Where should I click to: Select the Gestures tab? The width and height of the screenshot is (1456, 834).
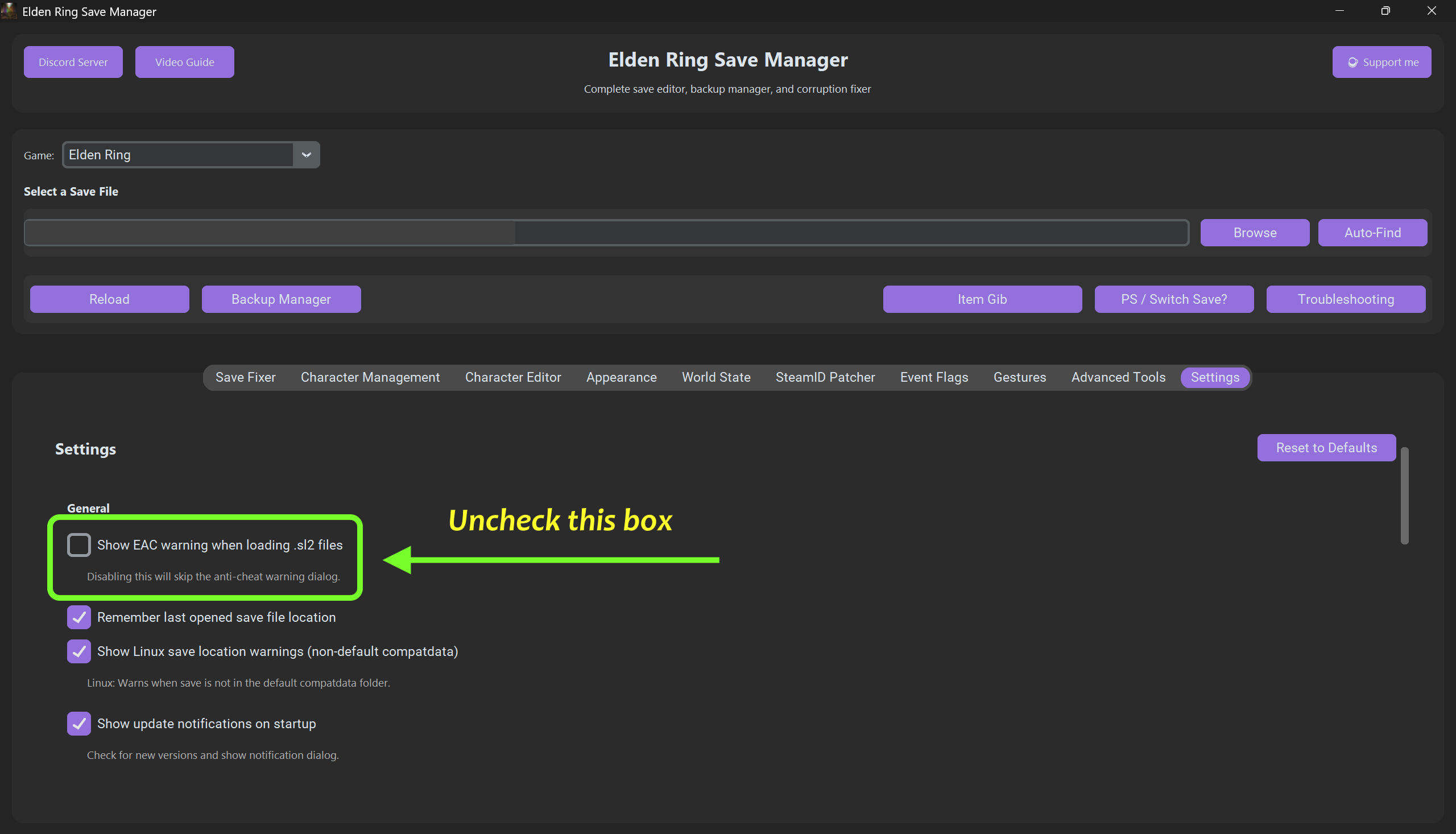pyautogui.click(x=1020, y=378)
